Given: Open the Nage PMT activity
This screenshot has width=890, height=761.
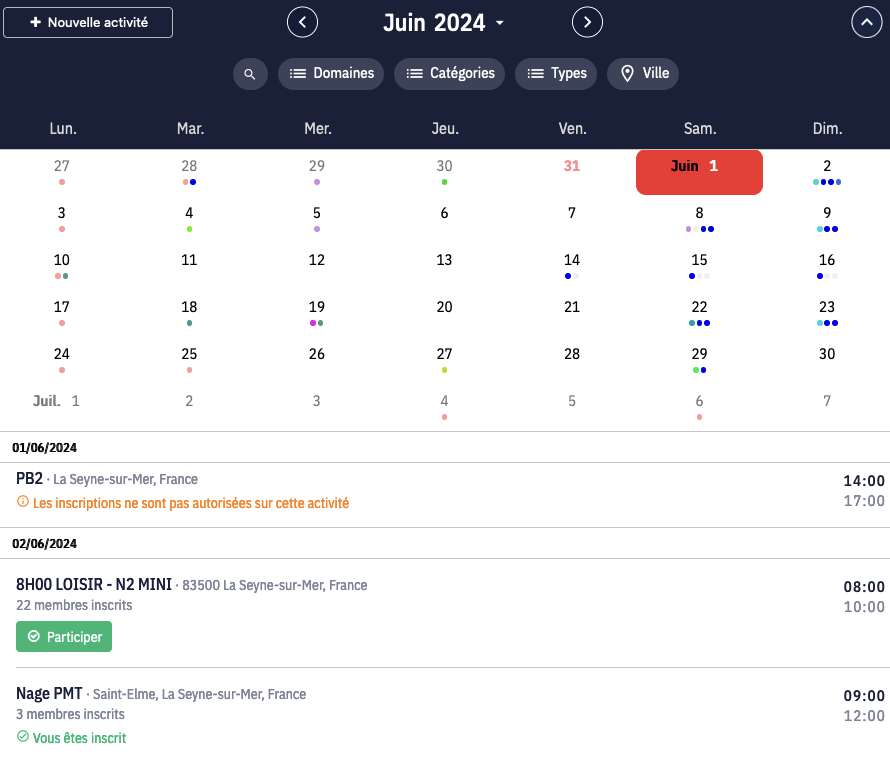Looking at the screenshot, I should click(49, 694).
